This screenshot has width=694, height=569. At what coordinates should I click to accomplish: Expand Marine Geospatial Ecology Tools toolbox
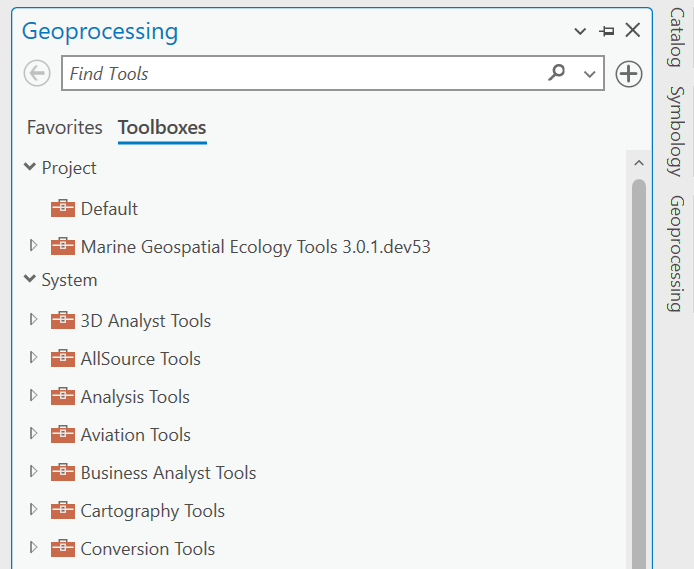tap(33, 245)
